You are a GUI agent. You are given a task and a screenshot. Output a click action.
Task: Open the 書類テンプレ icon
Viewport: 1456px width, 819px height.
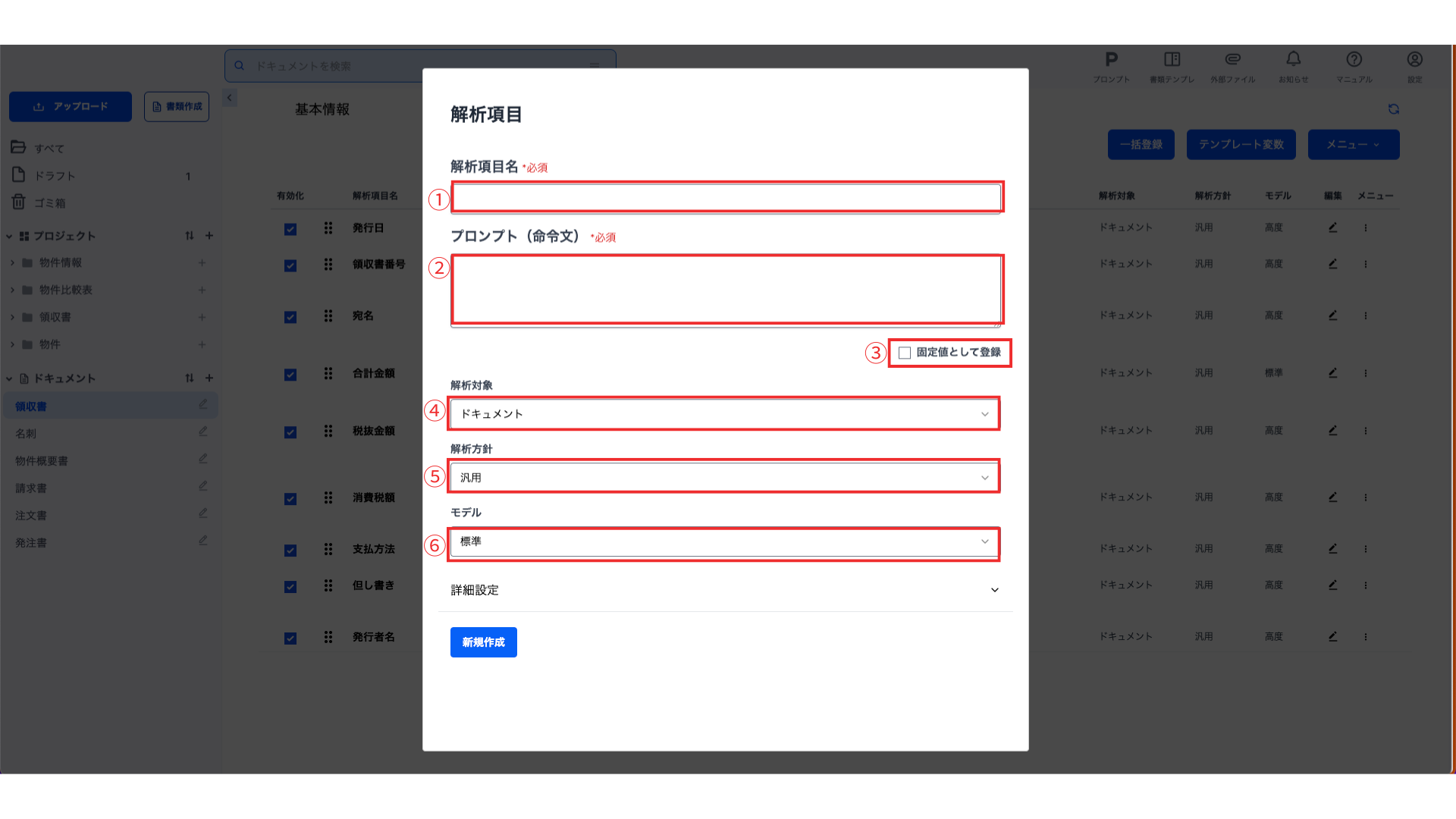tap(1172, 60)
